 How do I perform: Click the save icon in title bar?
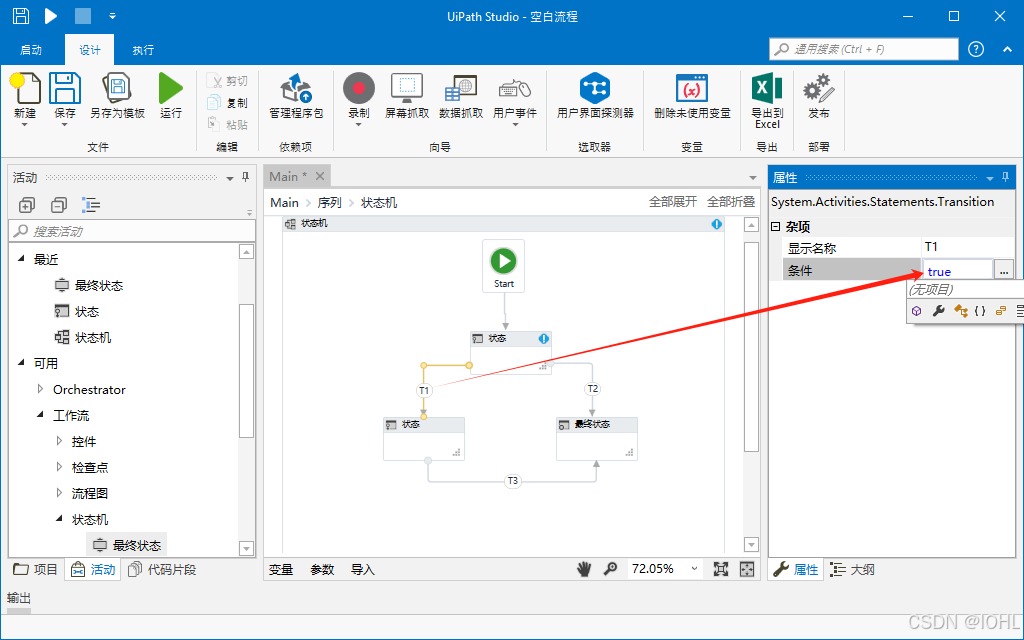click(x=21, y=16)
